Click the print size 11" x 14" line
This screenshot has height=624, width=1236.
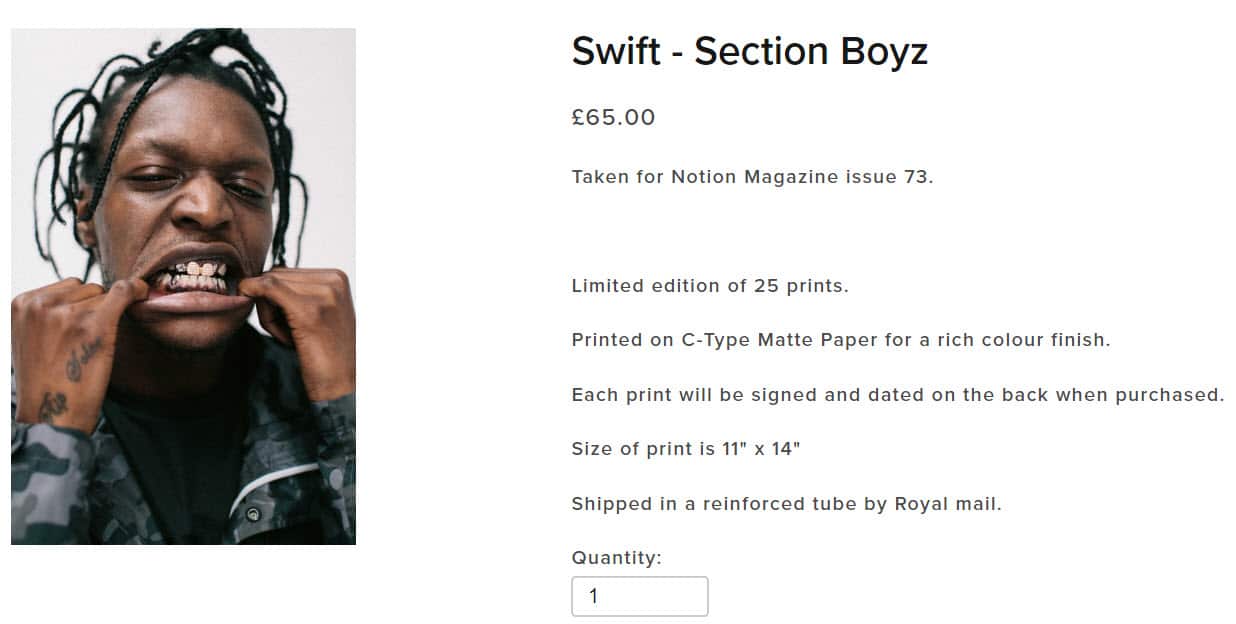(685, 449)
